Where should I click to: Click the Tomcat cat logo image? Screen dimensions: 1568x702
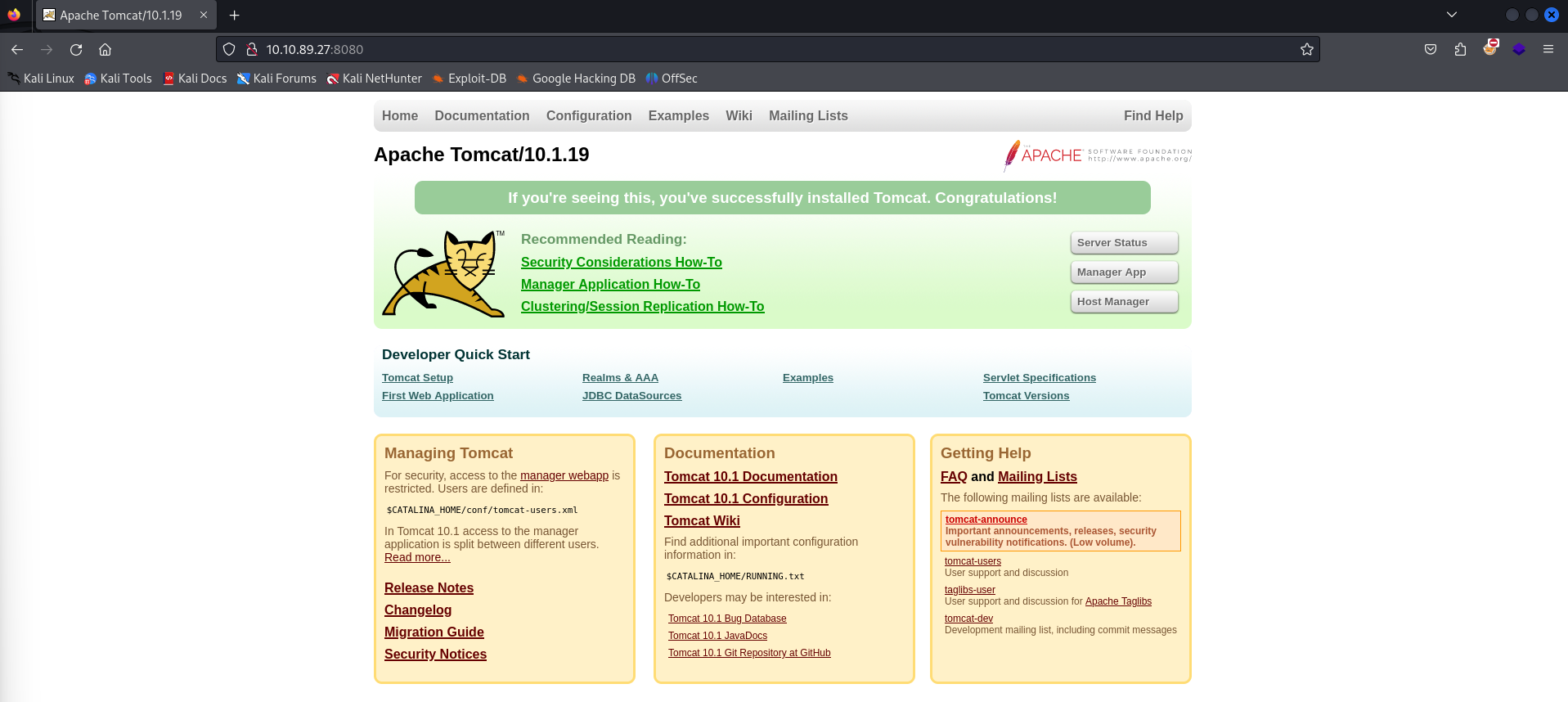(x=443, y=273)
